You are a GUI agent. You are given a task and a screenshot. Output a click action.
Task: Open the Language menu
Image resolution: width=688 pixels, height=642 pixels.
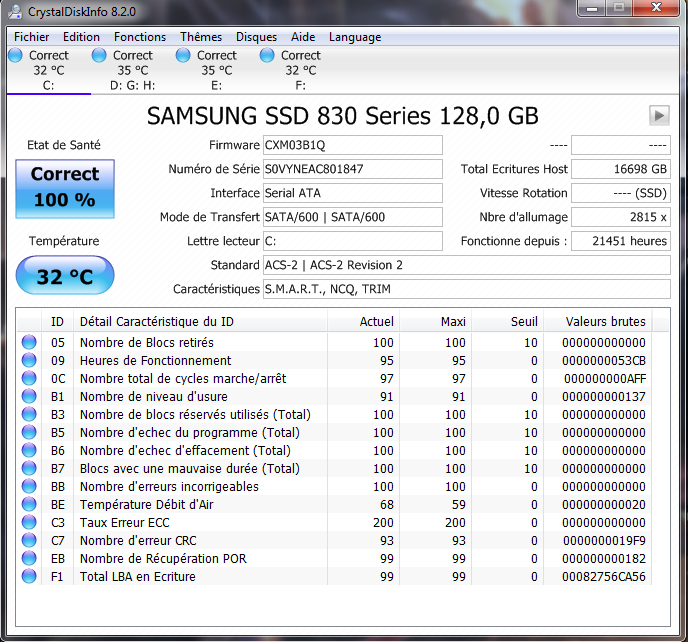(x=355, y=37)
